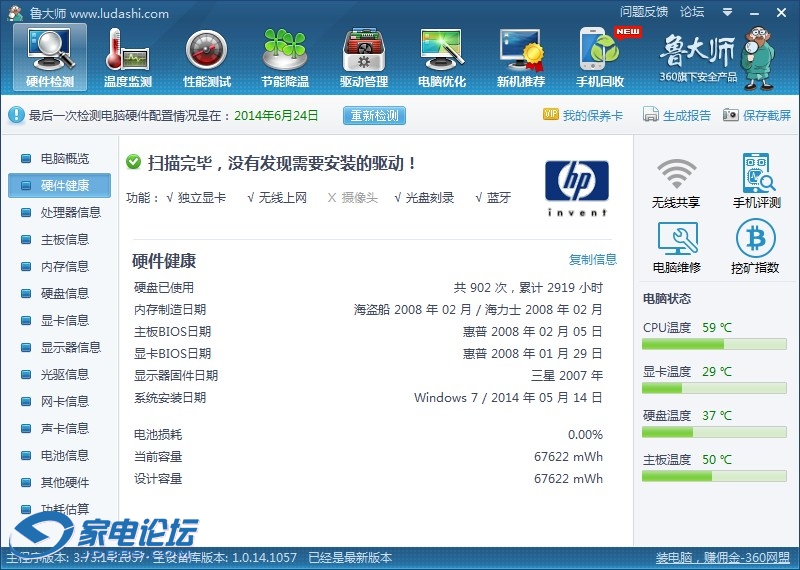Click the 装电脑，赚佣金-360网盟 link
Image resolution: width=800 pixels, height=570 pixels.
tap(722, 557)
